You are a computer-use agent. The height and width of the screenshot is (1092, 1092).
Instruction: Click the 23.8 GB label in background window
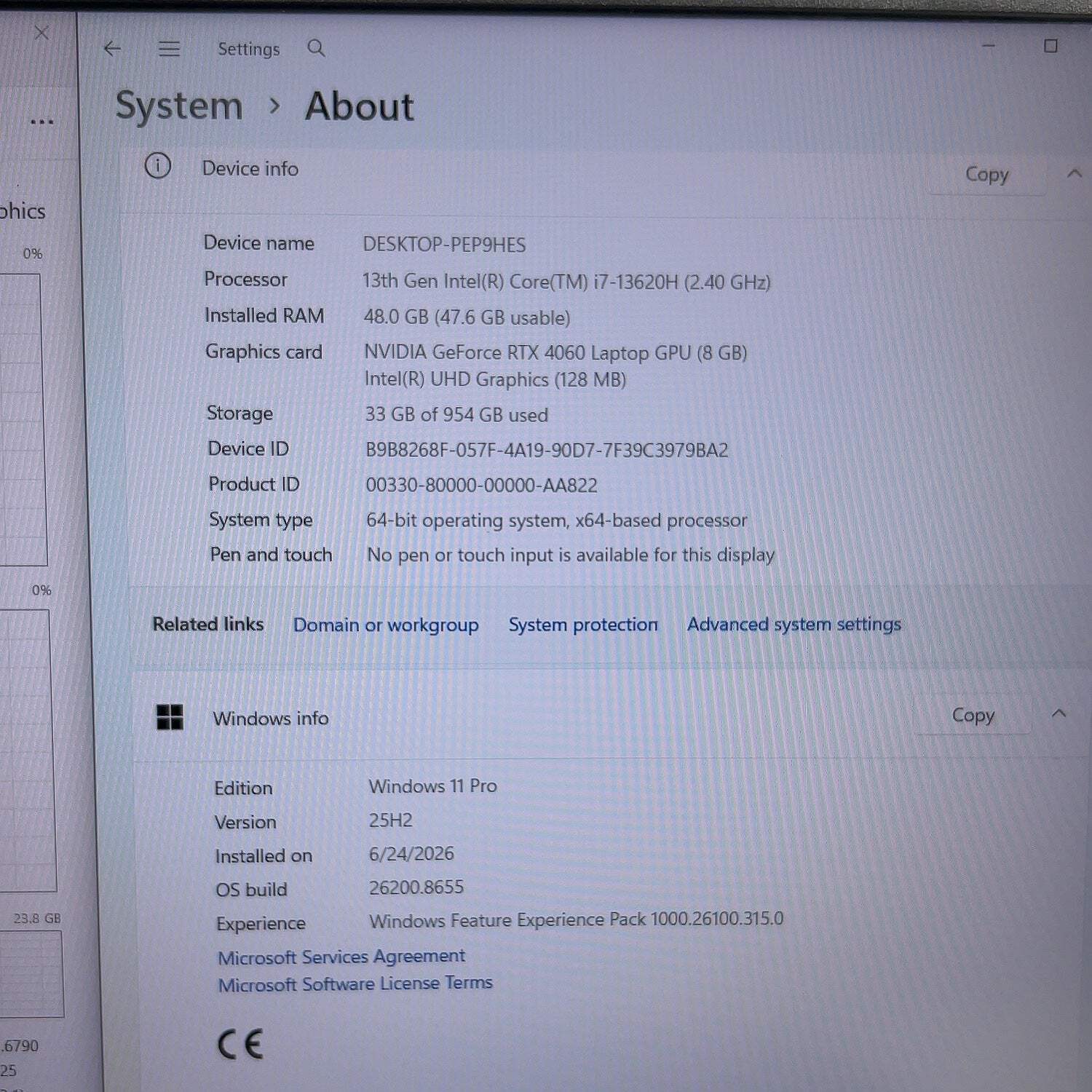pos(37,919)
